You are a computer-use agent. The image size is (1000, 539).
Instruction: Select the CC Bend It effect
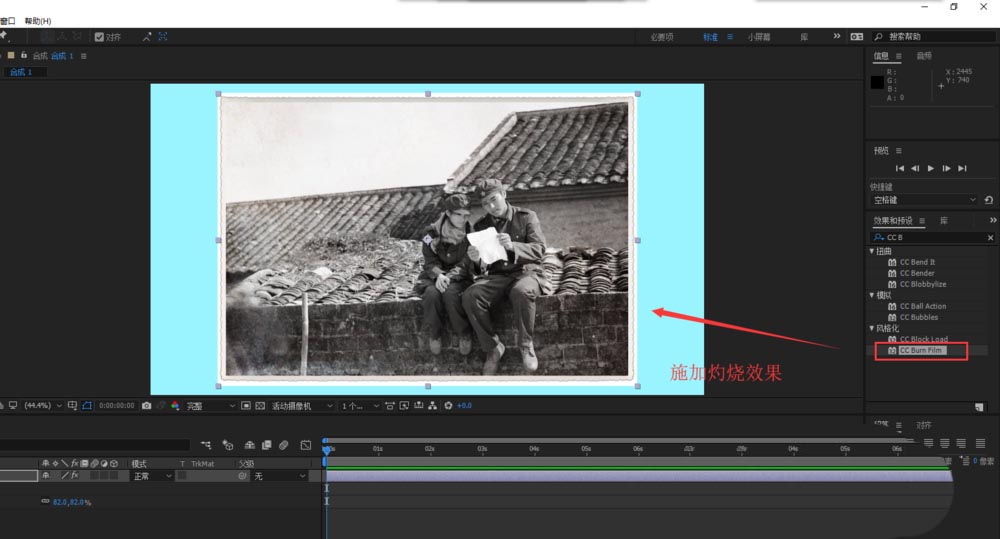(917, 262)
